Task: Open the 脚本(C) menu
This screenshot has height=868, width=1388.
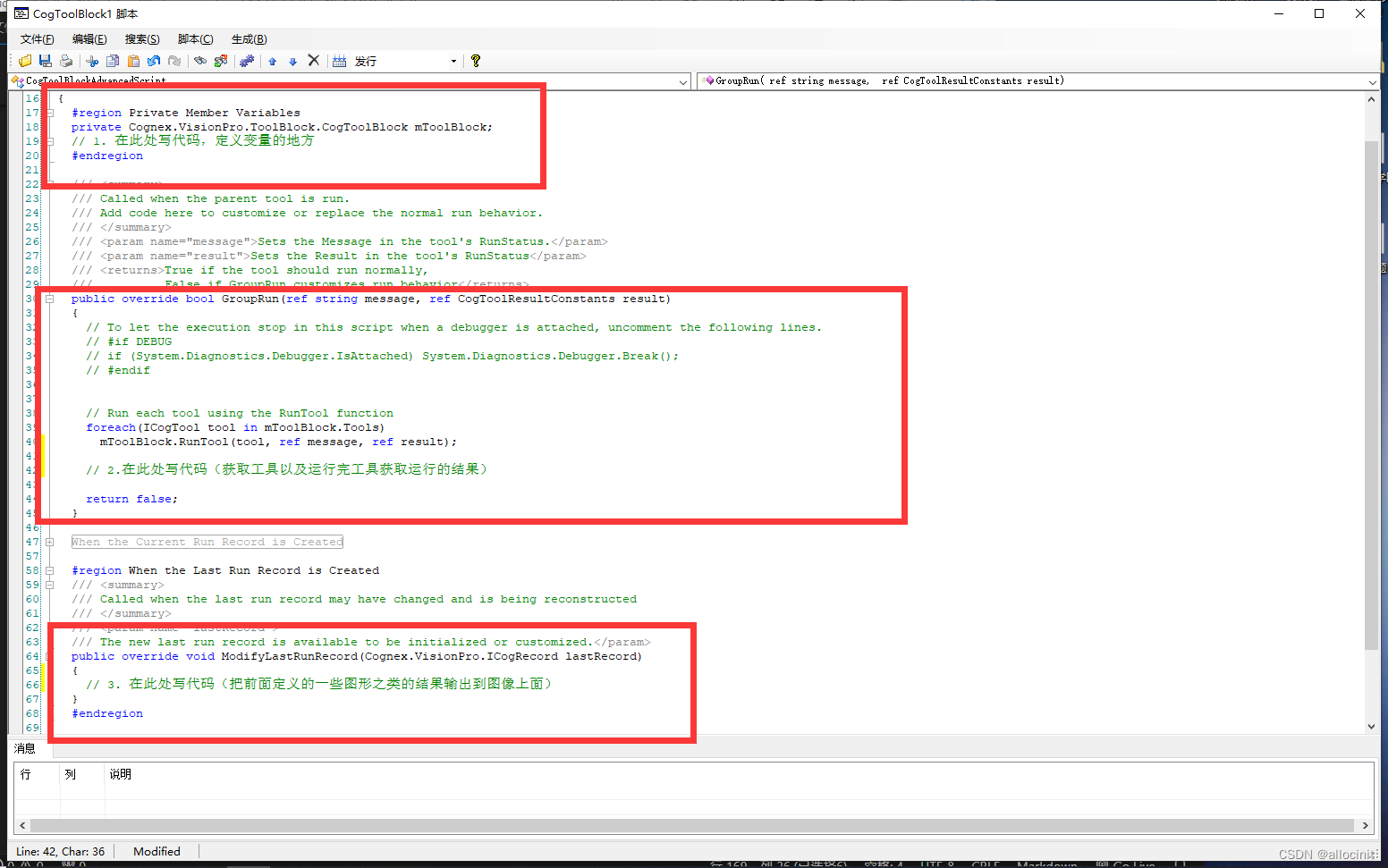Action: coord(195,39)
